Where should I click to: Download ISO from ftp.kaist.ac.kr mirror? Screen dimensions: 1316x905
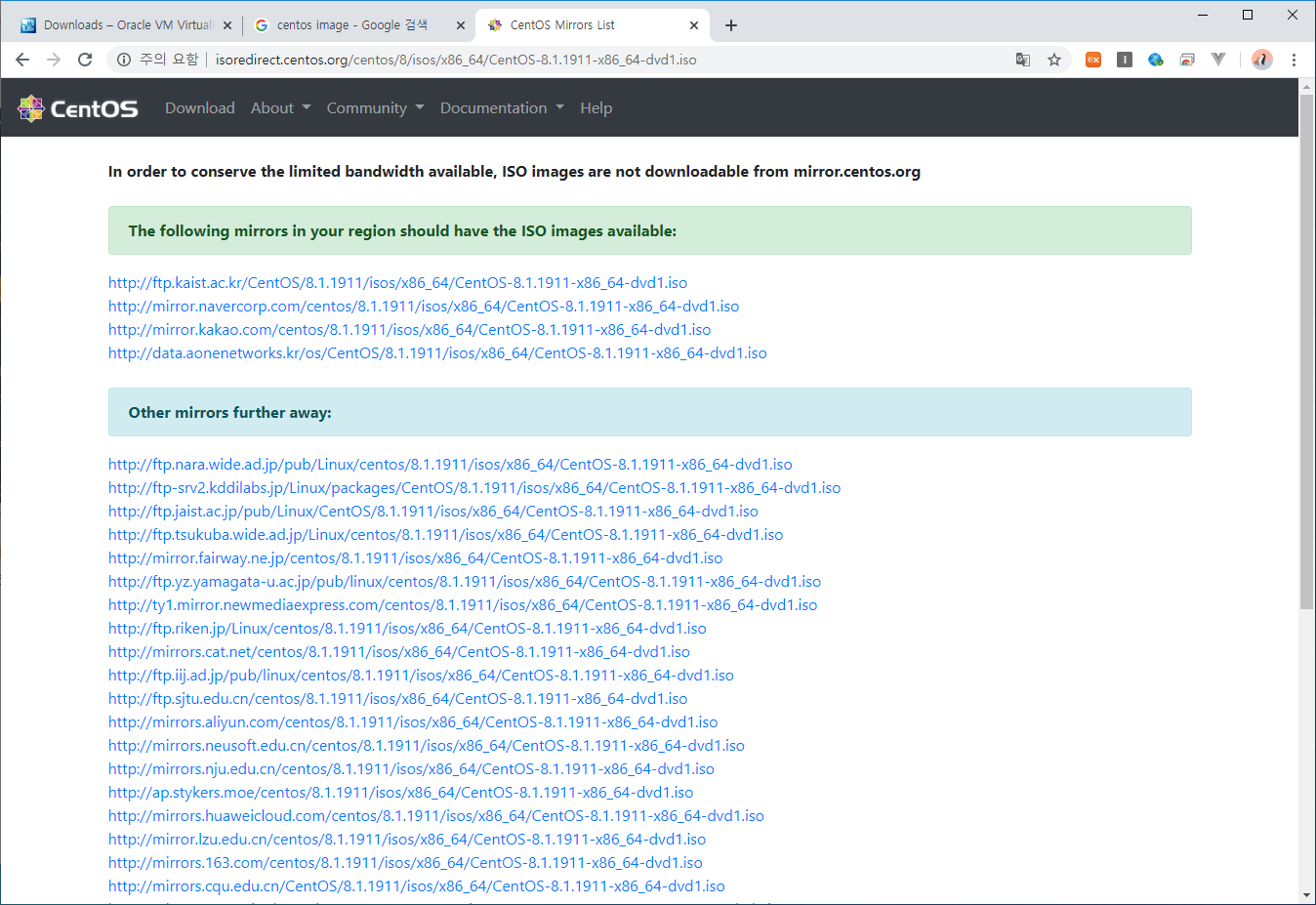click(x=397, y=283)
